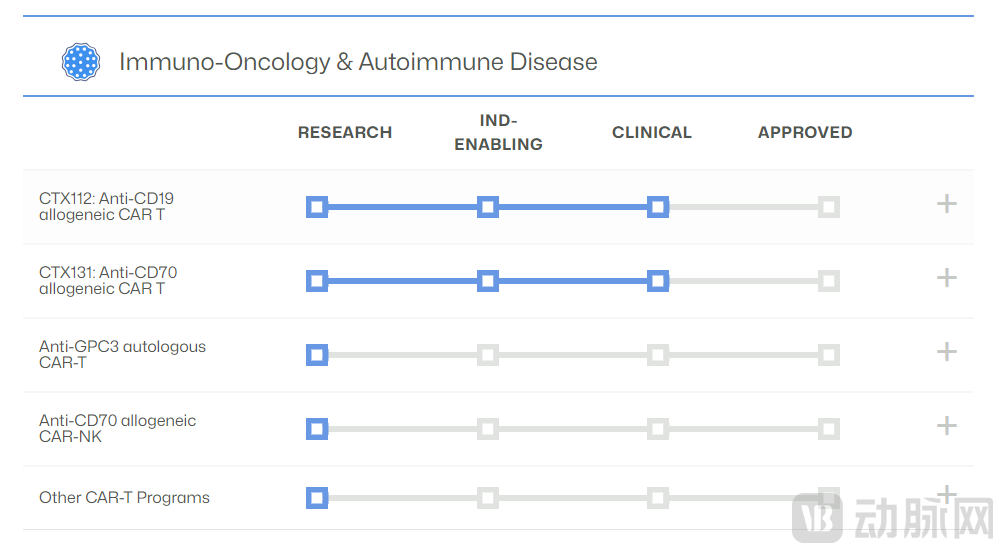Click CTX131 Clinical stage marker
The height and width of the screenshot is (553, 1003).
(658, 281)
